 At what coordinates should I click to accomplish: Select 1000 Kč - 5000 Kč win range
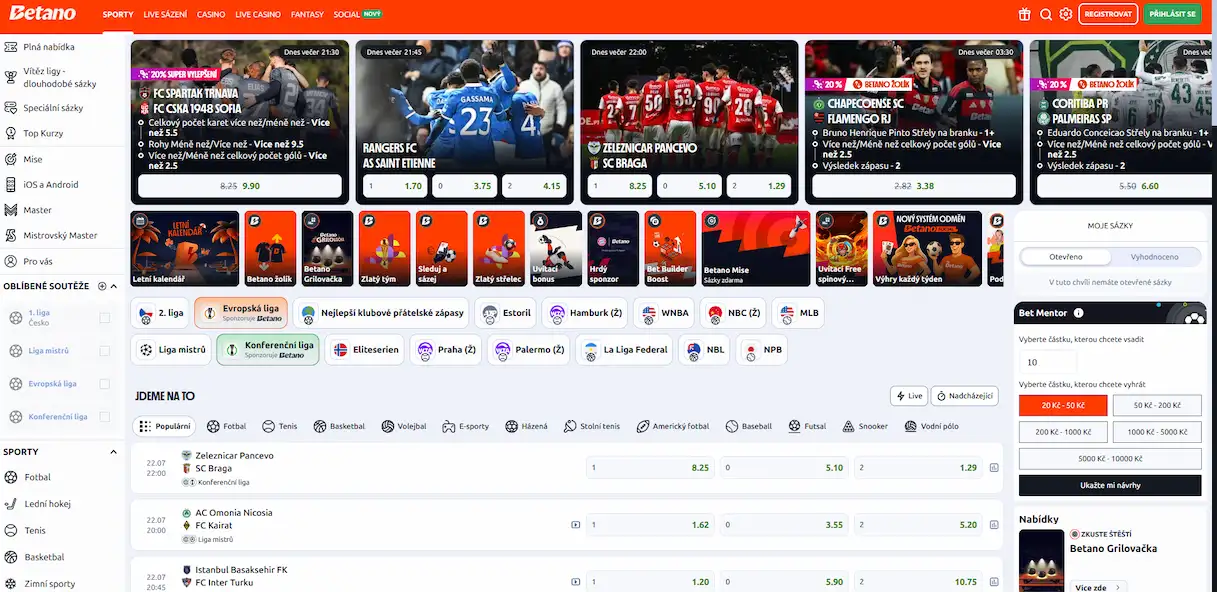(x=1156, y=432)
